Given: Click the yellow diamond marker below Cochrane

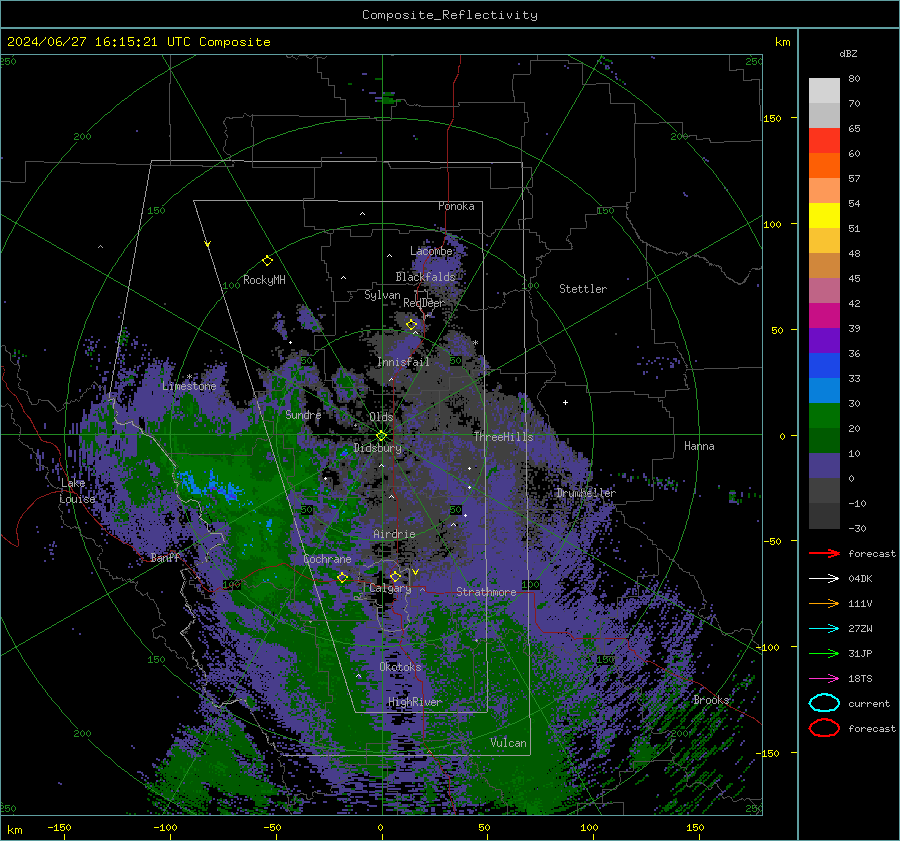Looking at the screenshot, I should point(342,577).
